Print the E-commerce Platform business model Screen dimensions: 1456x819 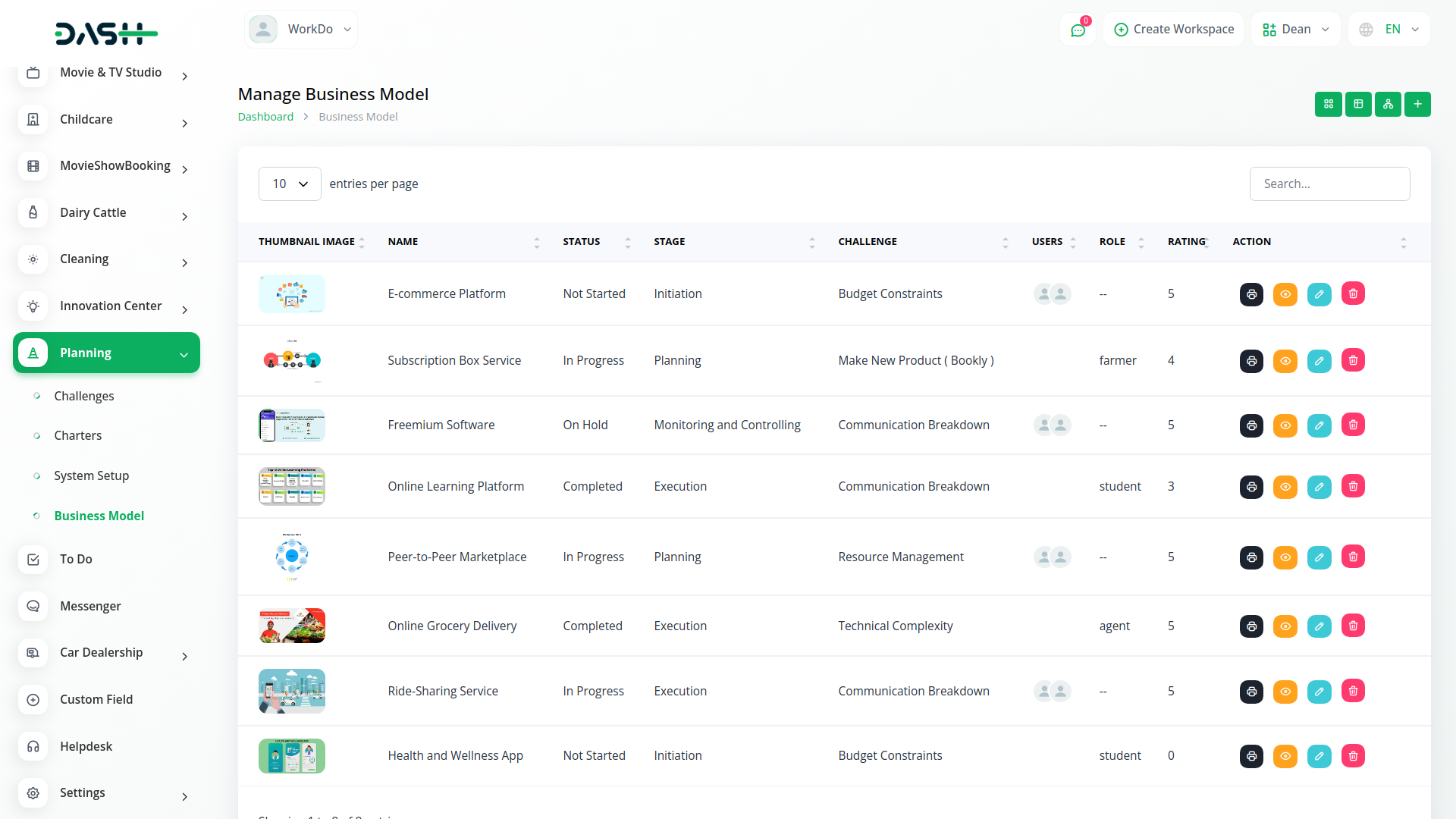coord(1251,294)
